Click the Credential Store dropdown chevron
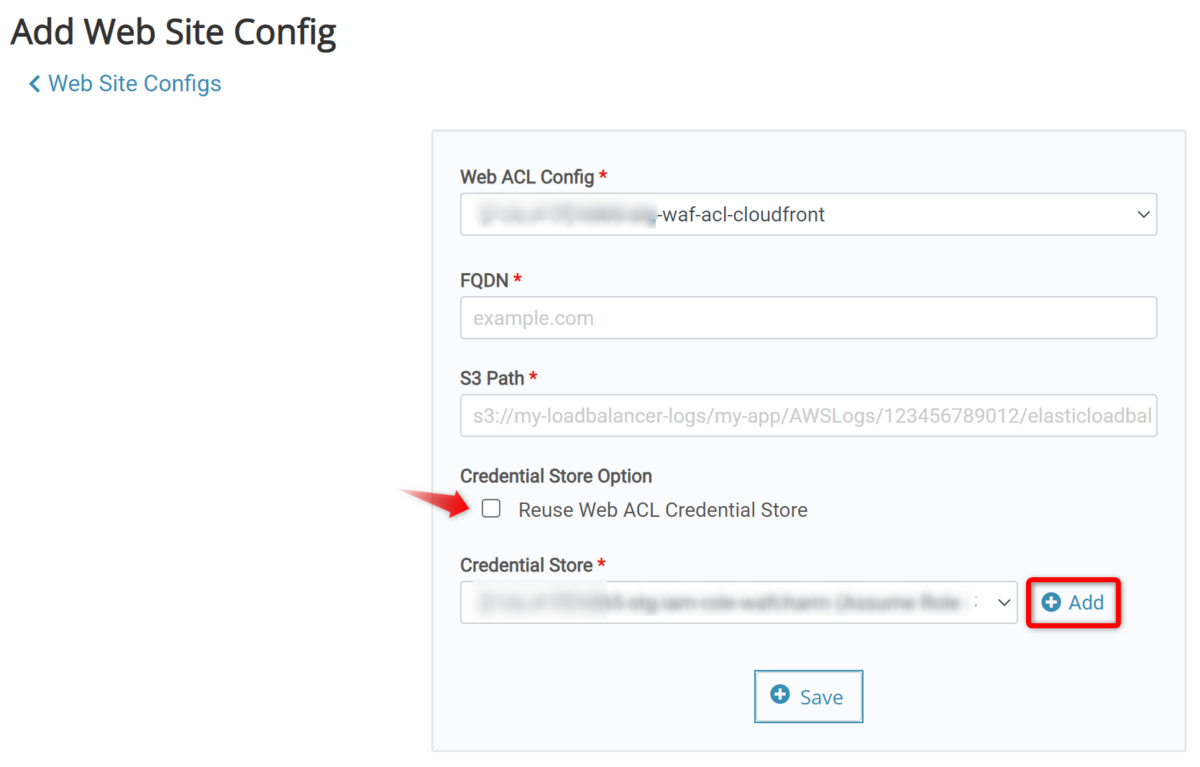 pyautogui.click(x=1004, y=603)
